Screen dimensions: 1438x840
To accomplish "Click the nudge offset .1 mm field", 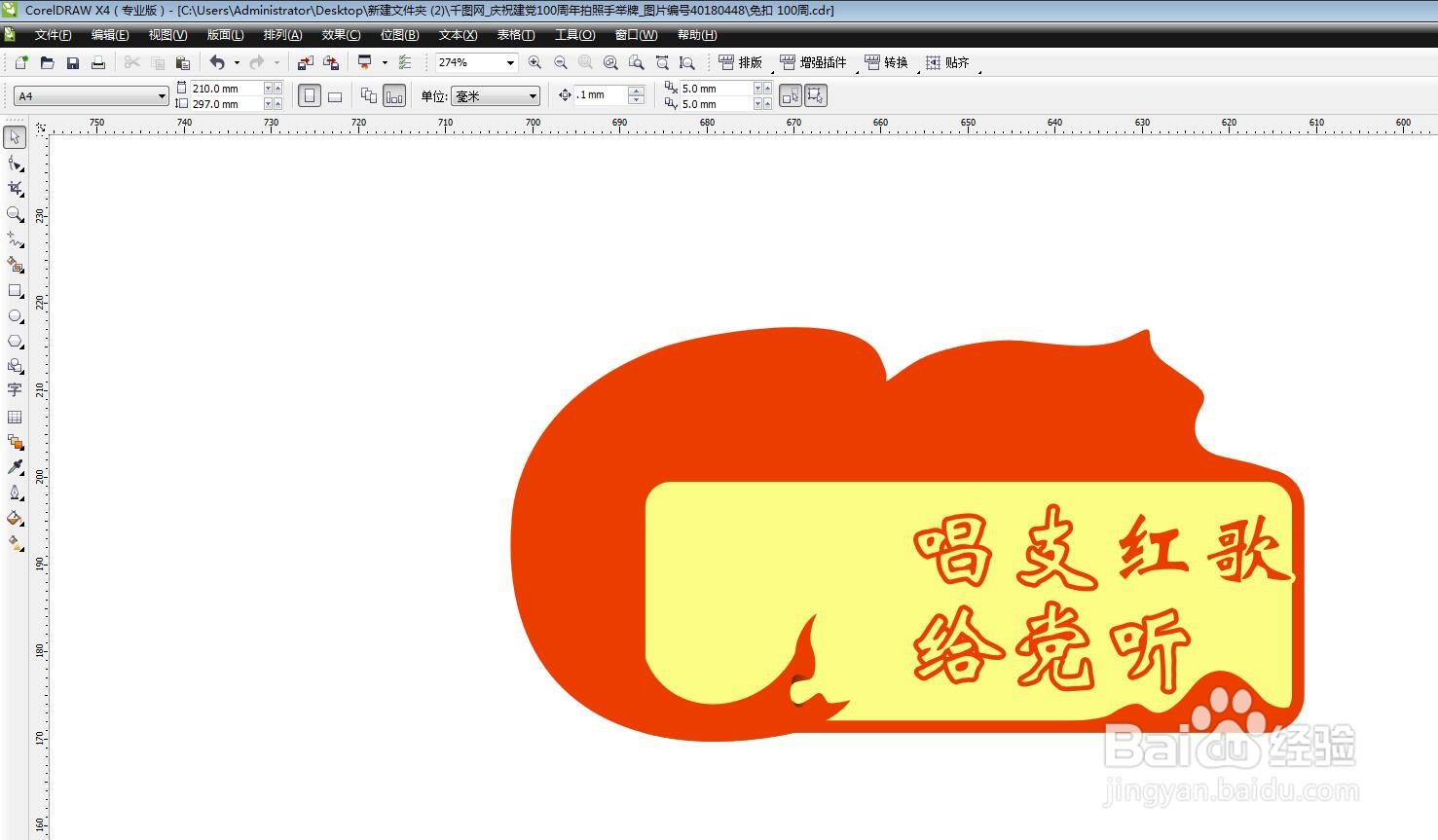I will coord(600,95).
